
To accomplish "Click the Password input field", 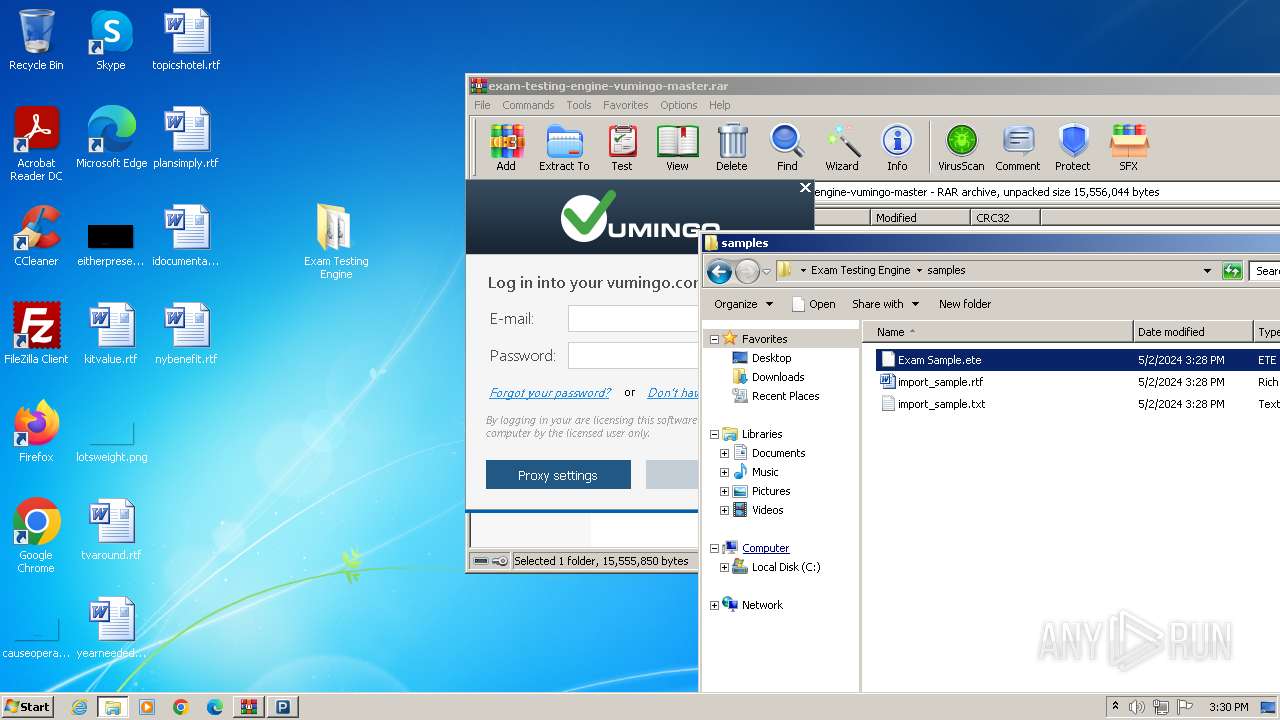I will tap(633, 355).
